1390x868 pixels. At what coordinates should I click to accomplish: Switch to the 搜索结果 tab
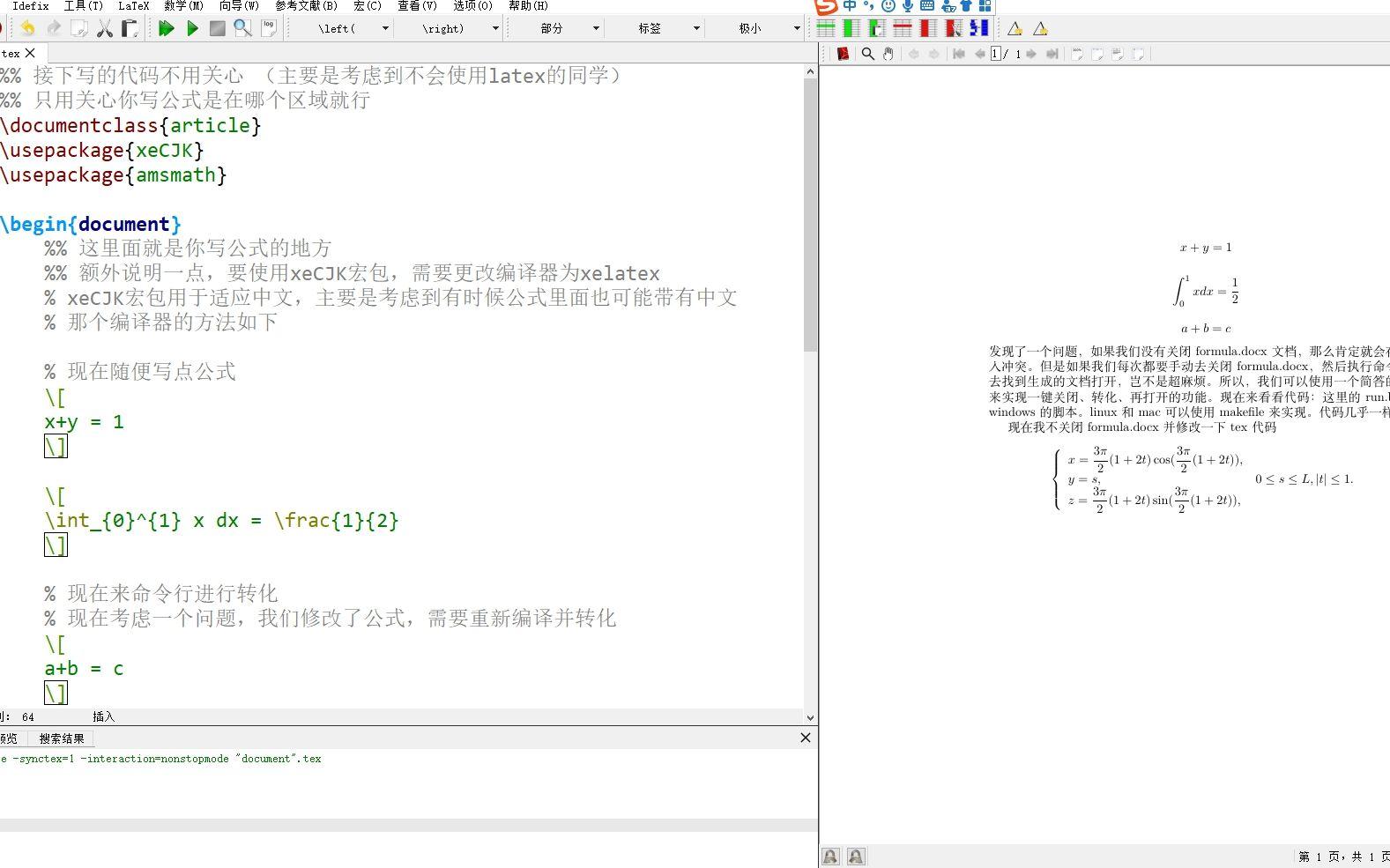[x=62, y=738]
